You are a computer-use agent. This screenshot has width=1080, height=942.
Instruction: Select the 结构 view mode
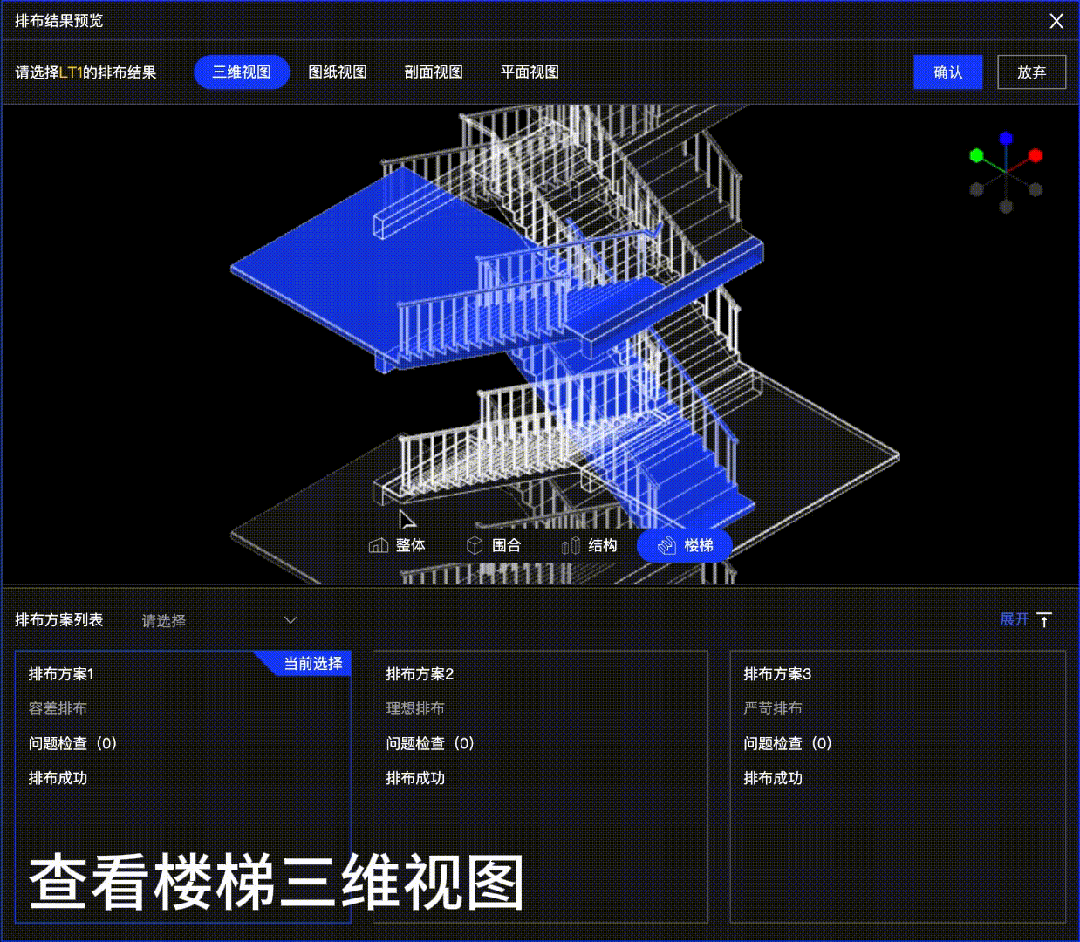[590, 545]
